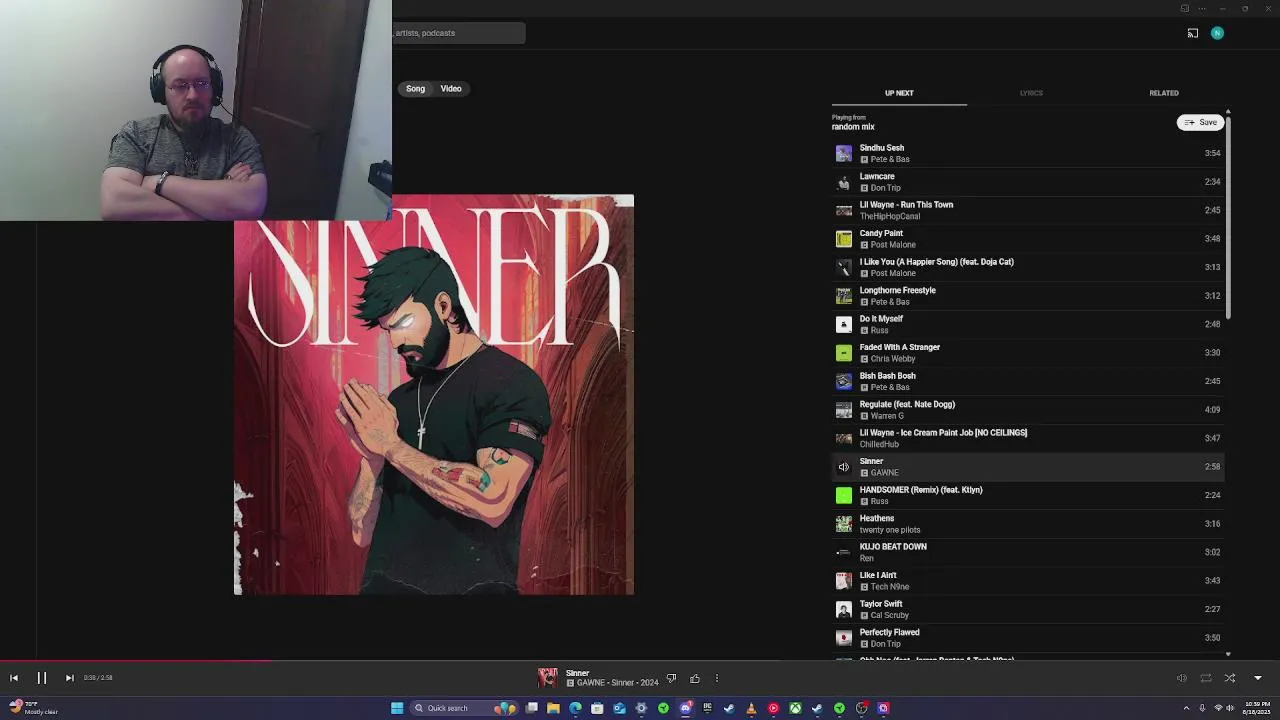Screen dimensions: 1280x720
Task: Skip to the previous track
Action: (x=14, y=678)
